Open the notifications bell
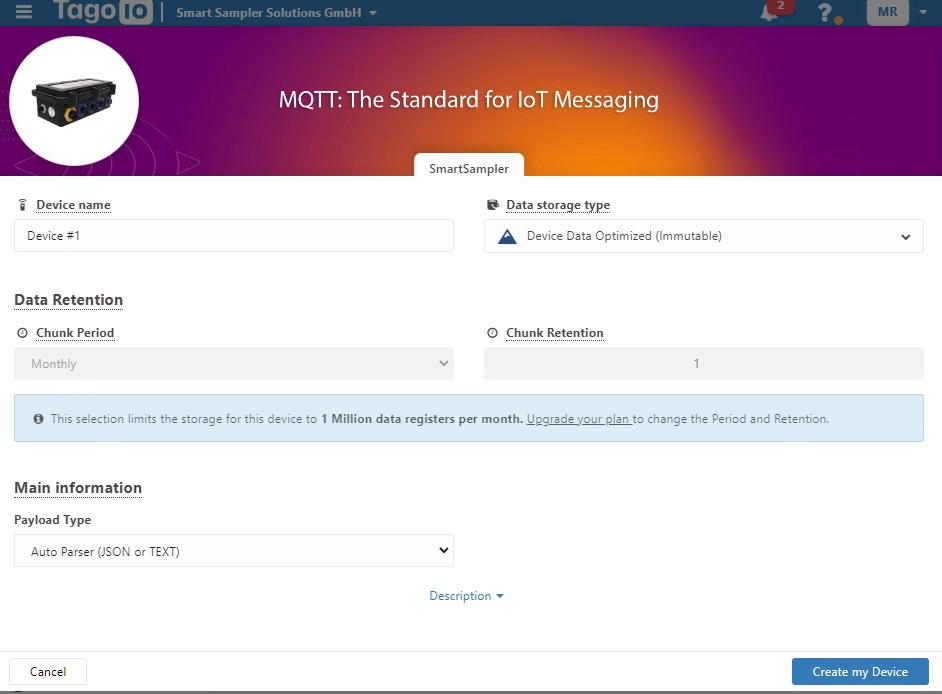942x694 pixels. pos(769,12)
